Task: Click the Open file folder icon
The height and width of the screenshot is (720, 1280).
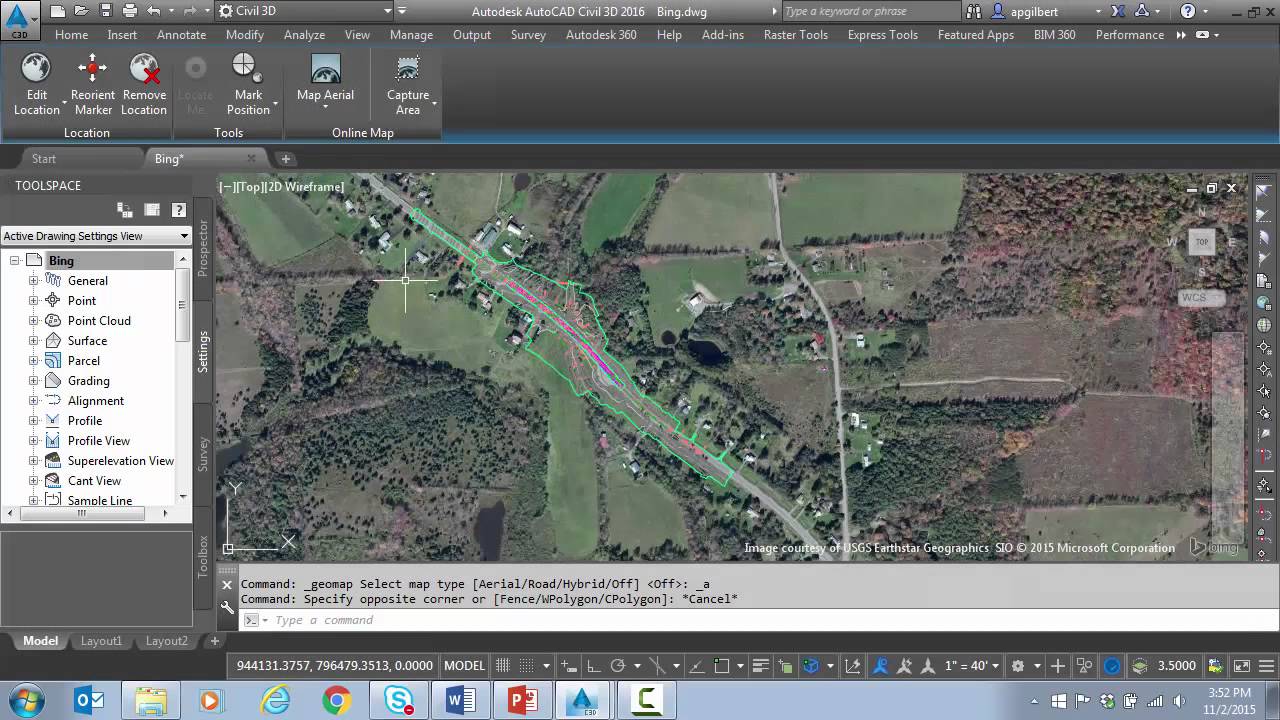Action: pos(81,11)
